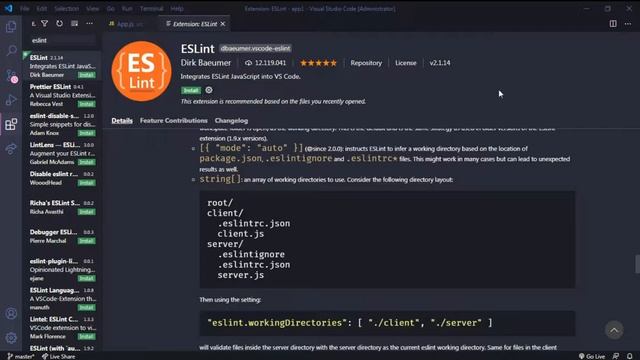Open the Source Control view

pos(11,76)
